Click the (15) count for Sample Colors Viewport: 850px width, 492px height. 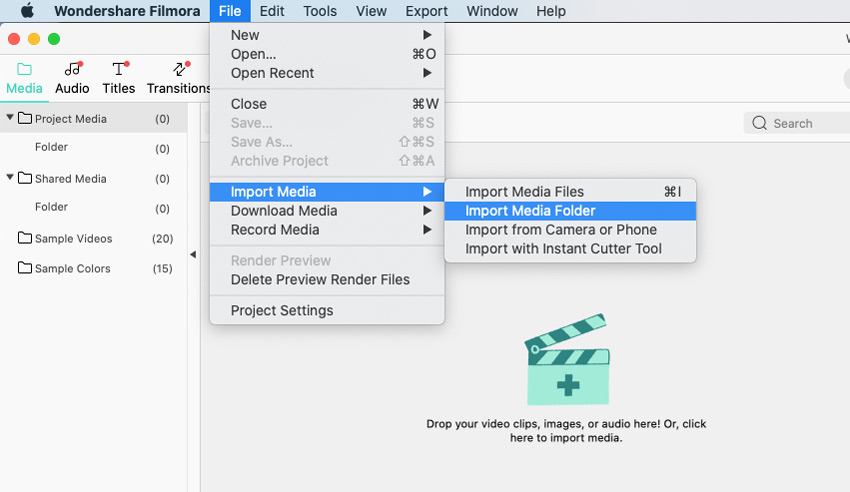click(162, 268)
